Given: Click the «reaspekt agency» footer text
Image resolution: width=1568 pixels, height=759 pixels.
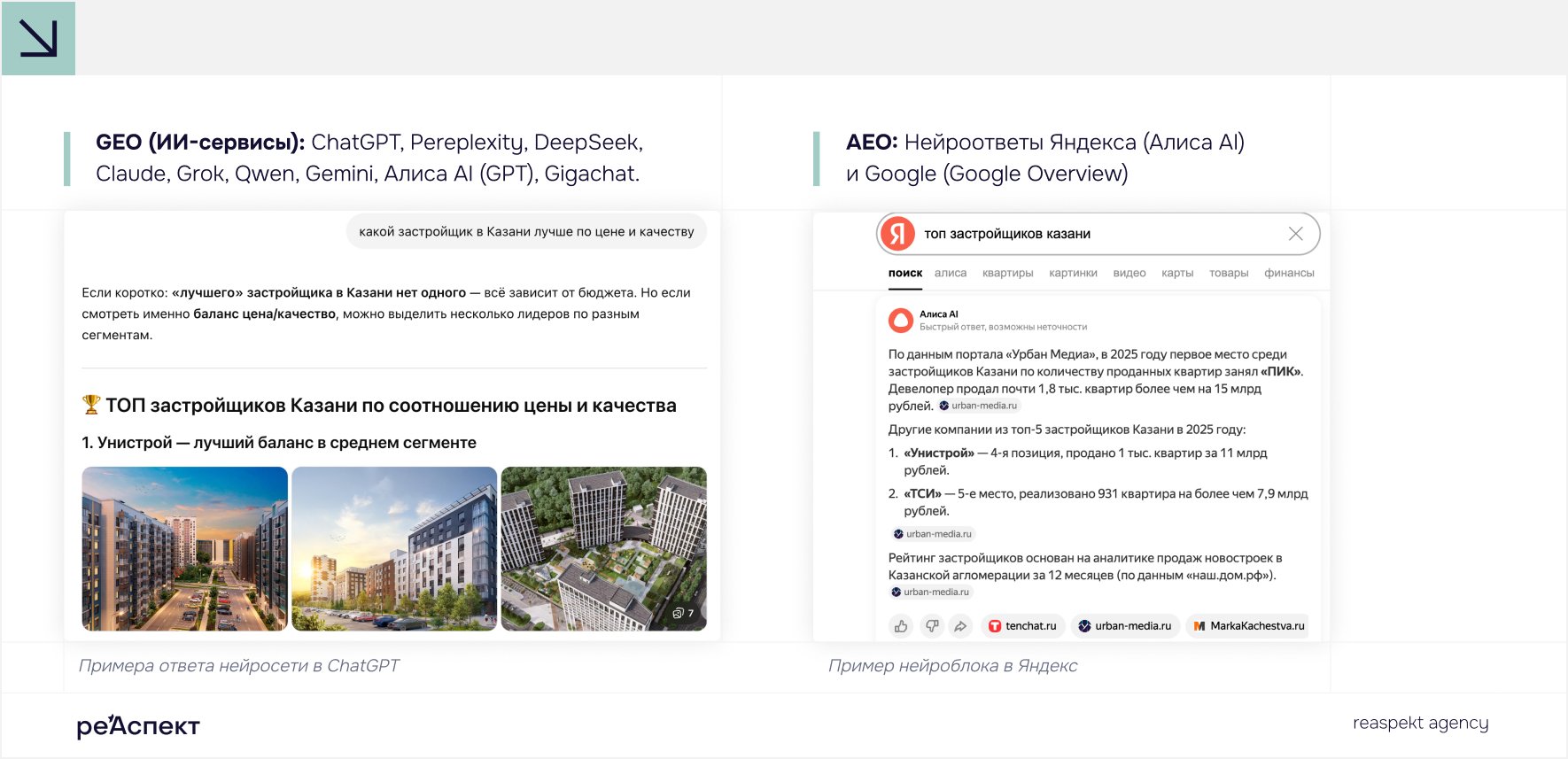Looking at the screenshot, I should [1420, 723].
